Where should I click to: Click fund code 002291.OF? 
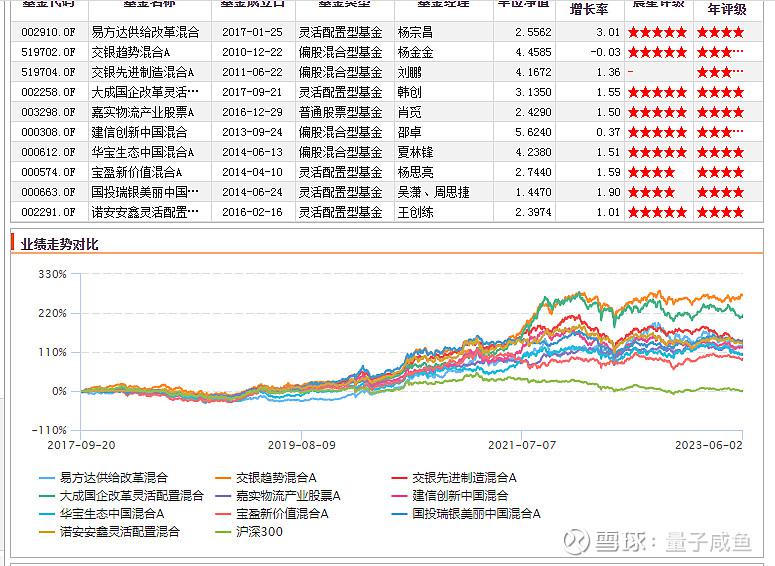coord(48,213)
